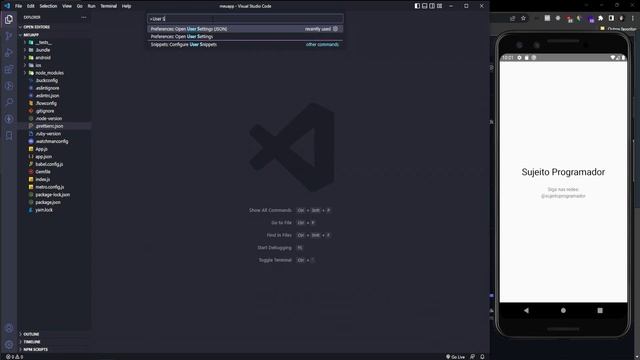640x360 pixels.
Task: Open the Go menu
Action: (80, 6)
